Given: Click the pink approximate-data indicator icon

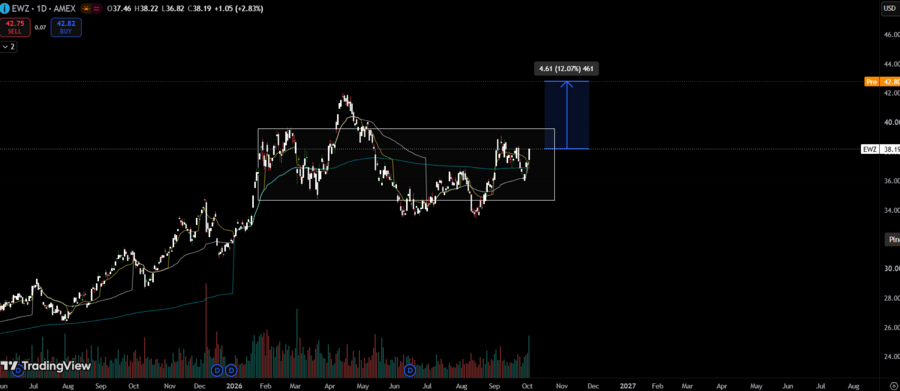Looking at the screenshot, I should (96, 9).
